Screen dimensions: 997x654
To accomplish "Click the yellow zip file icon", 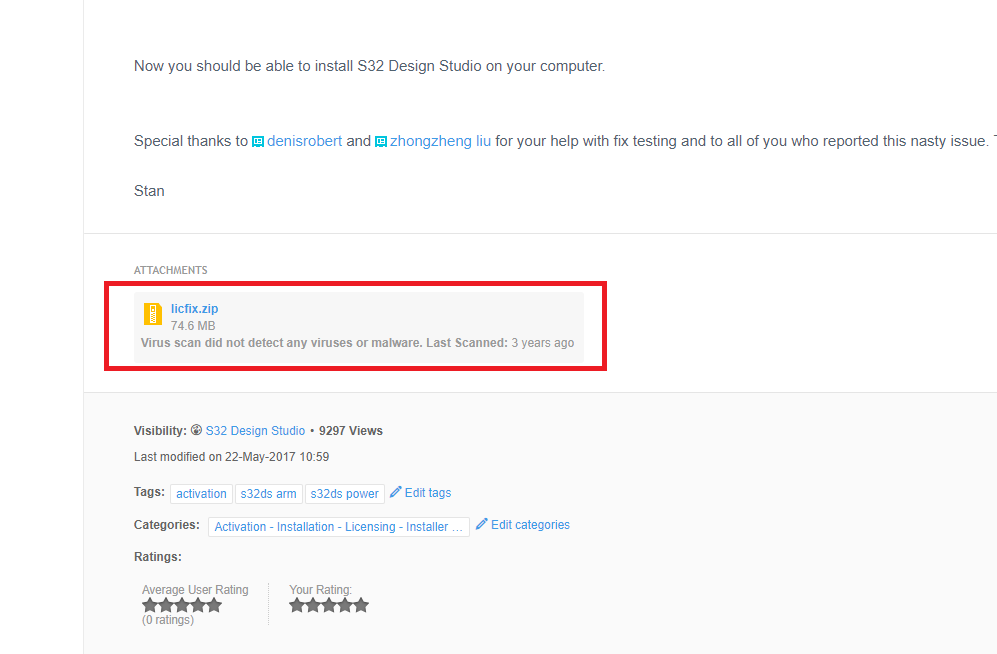I will click(x=152, y=314).
